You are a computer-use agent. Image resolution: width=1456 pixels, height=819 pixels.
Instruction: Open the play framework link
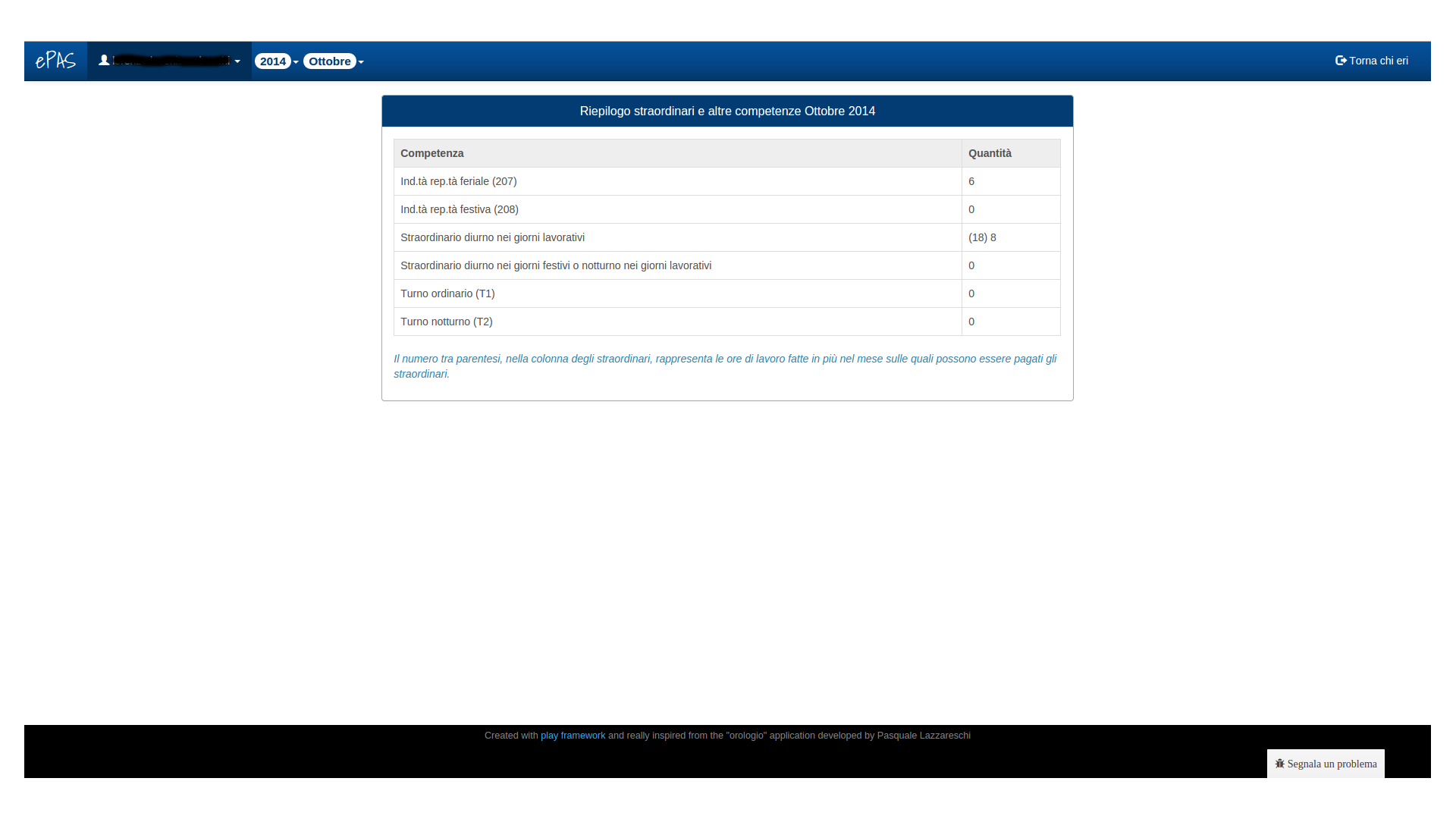[x=573, y=736]
